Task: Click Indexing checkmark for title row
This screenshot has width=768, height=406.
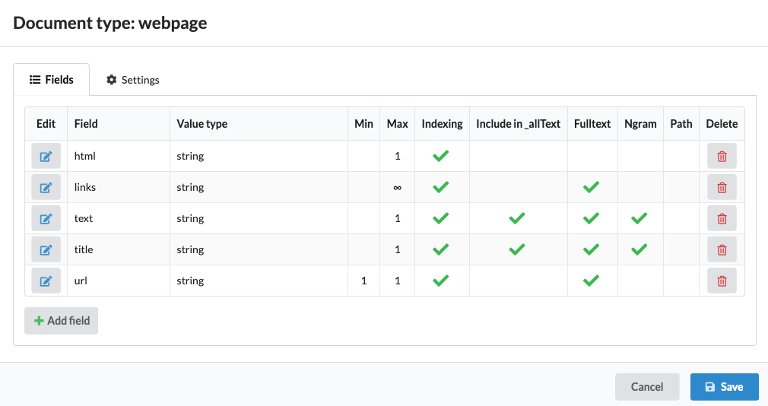Action: coord(441,249)
